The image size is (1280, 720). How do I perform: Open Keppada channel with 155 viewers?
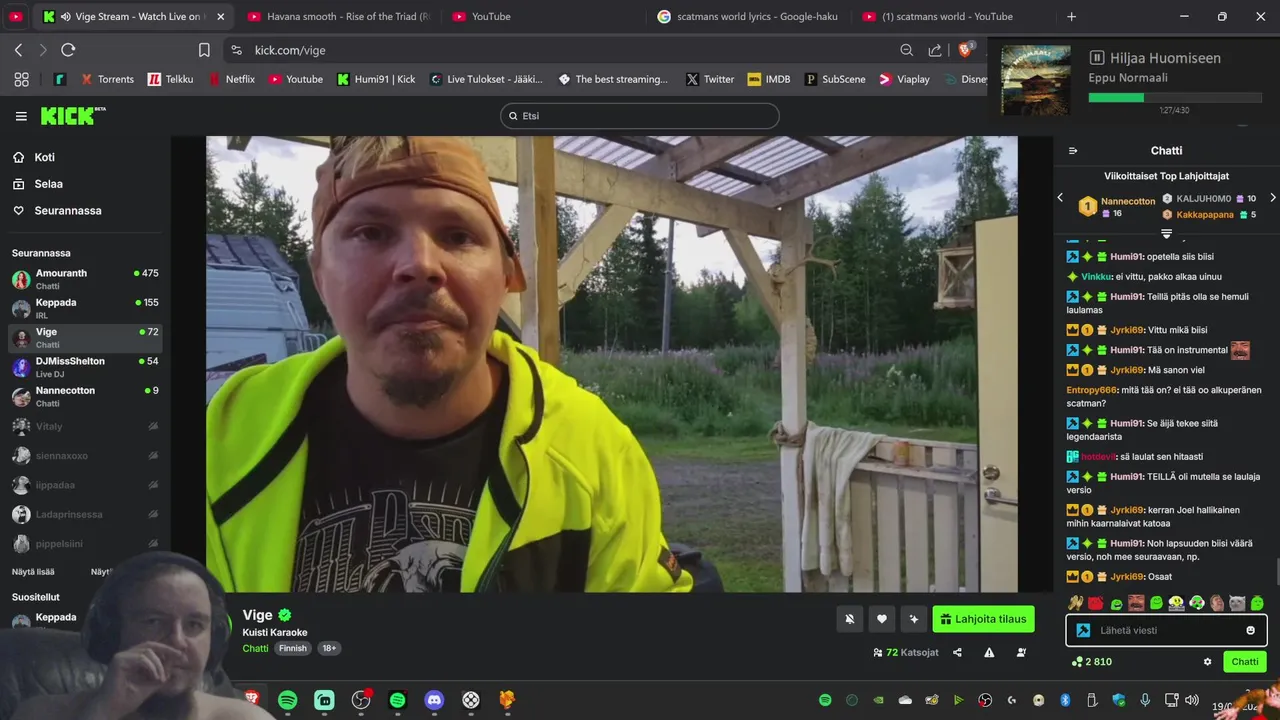[85, 308]
